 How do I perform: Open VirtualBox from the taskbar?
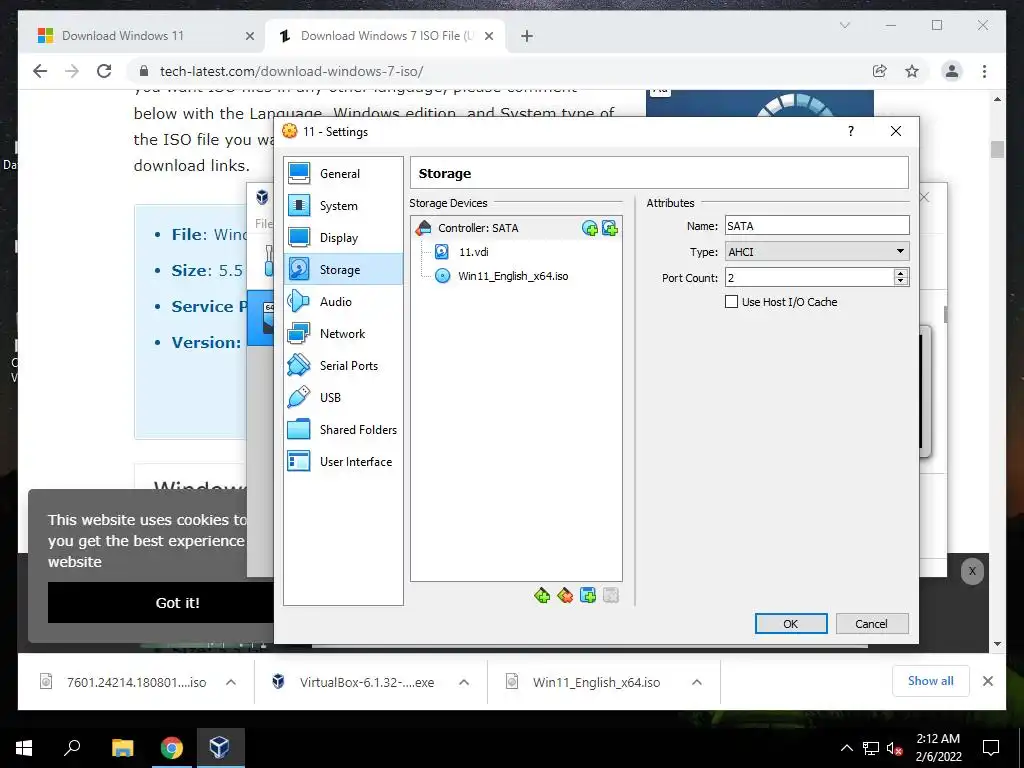pos(219,748)
